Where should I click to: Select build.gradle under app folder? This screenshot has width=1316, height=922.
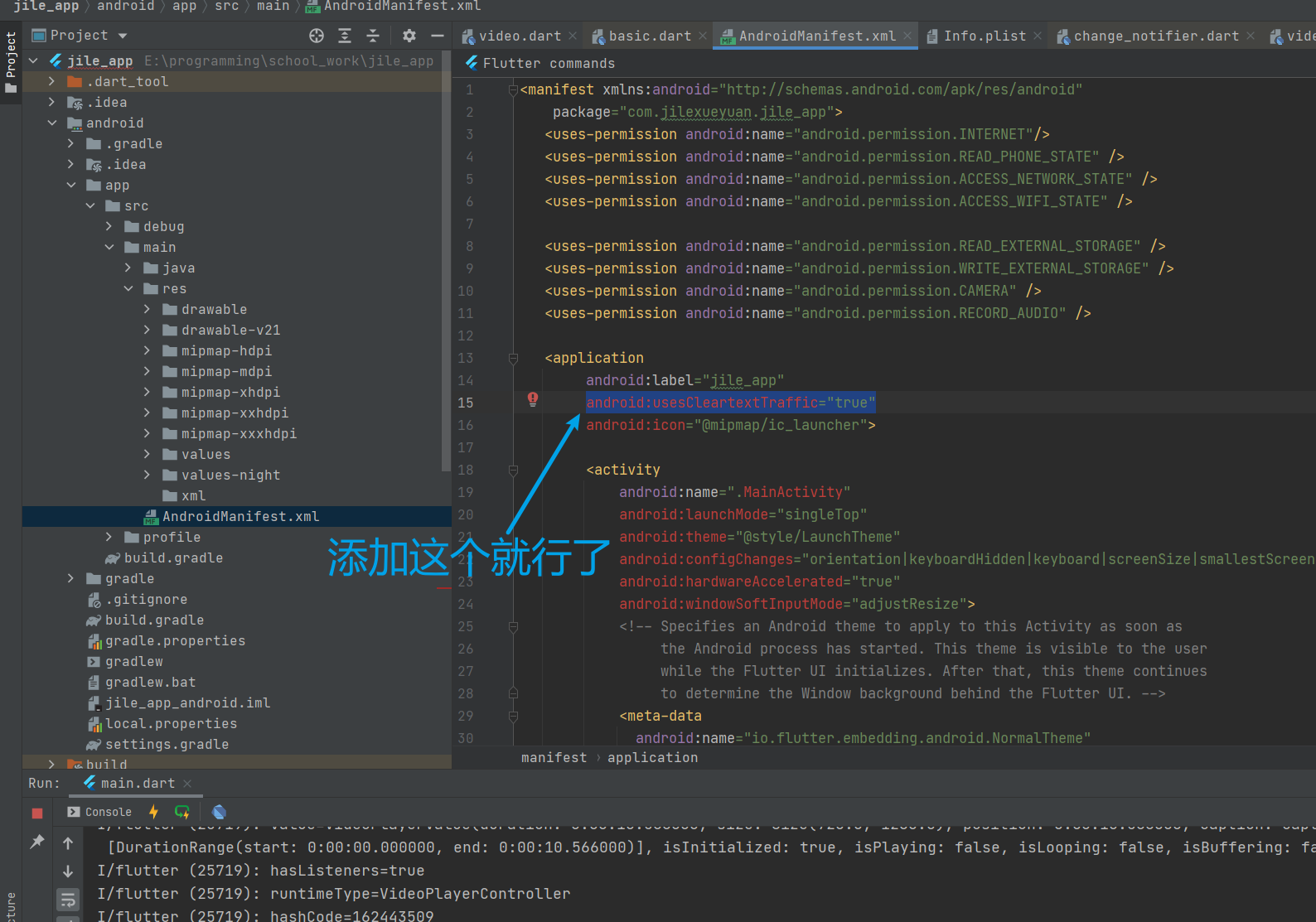165,558
